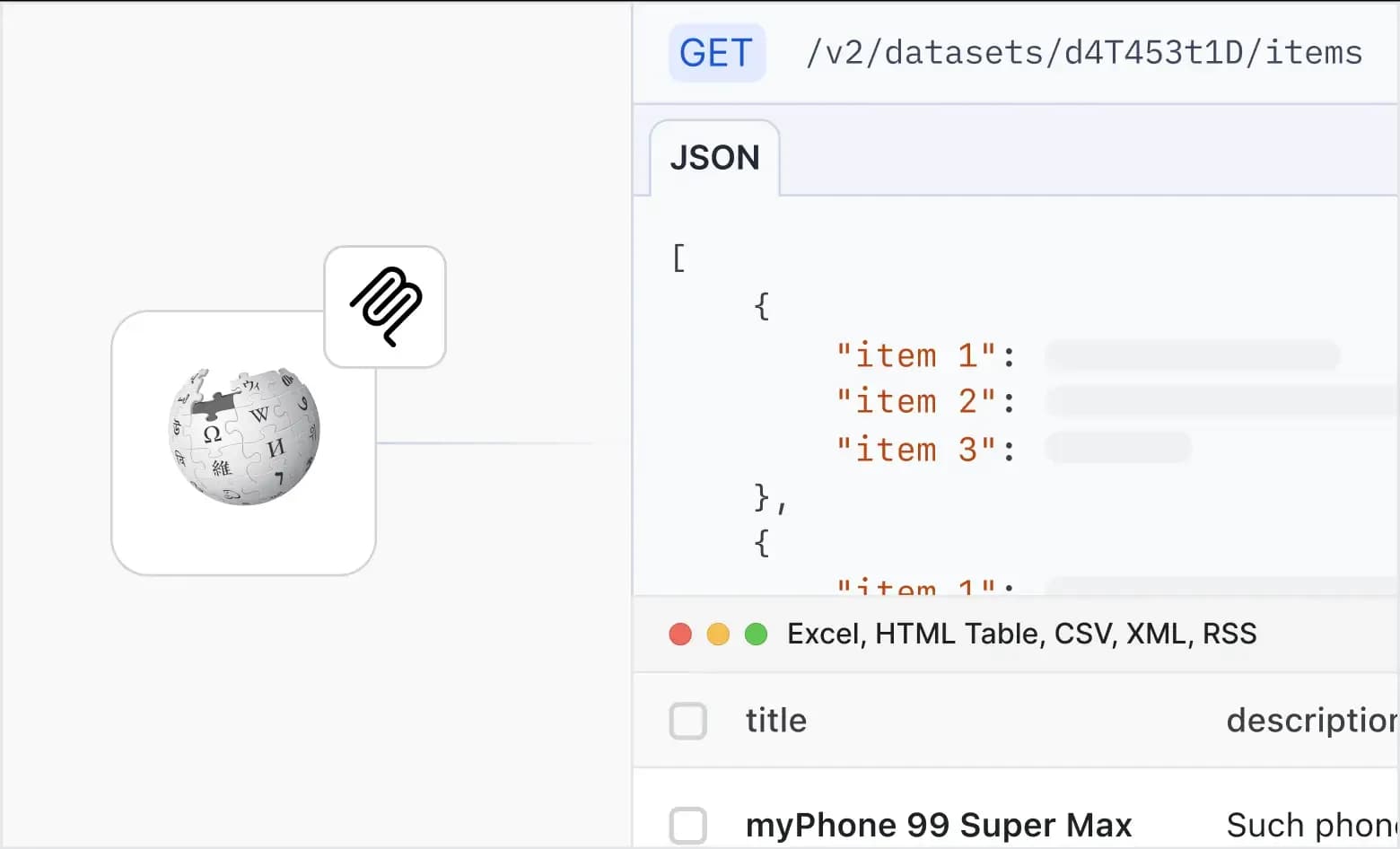Click the yellow window dot
Viewport: 1400px width, 849px height.
[718, 635]
